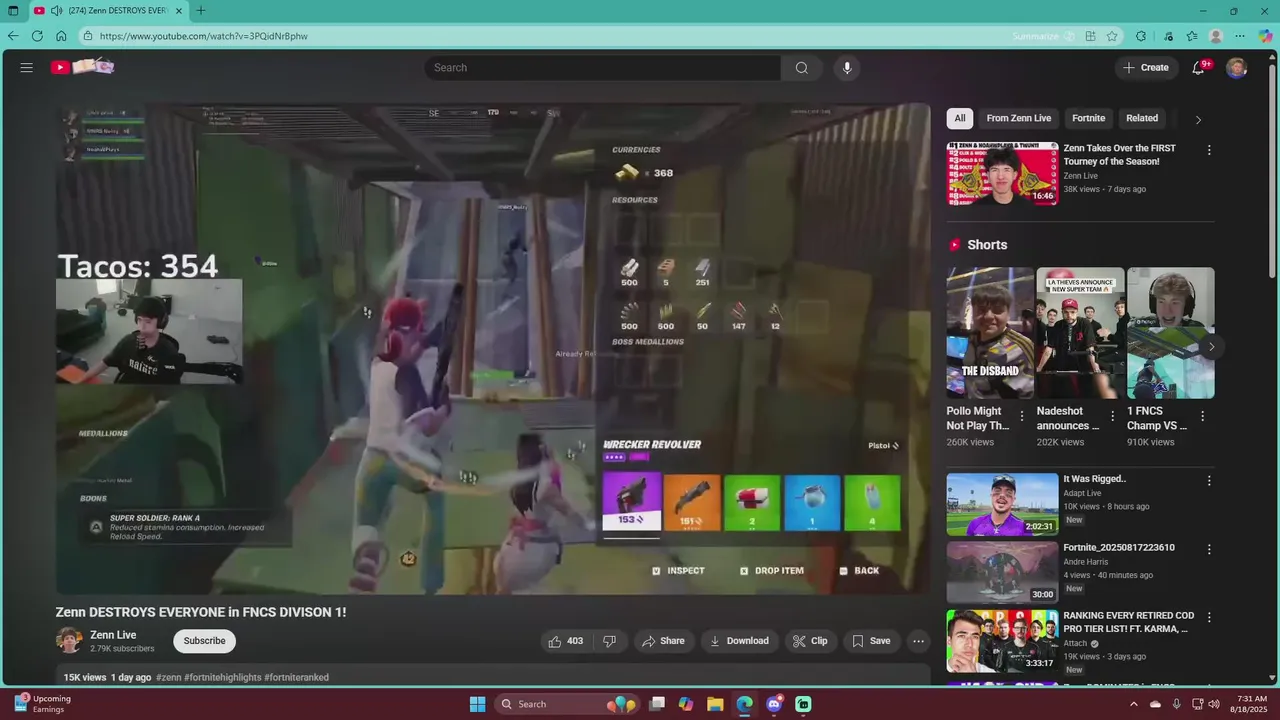The width and height of the screenshot is (1280, 720).
Task: Open YouTube notifications bell
Action: [1199, 68]
